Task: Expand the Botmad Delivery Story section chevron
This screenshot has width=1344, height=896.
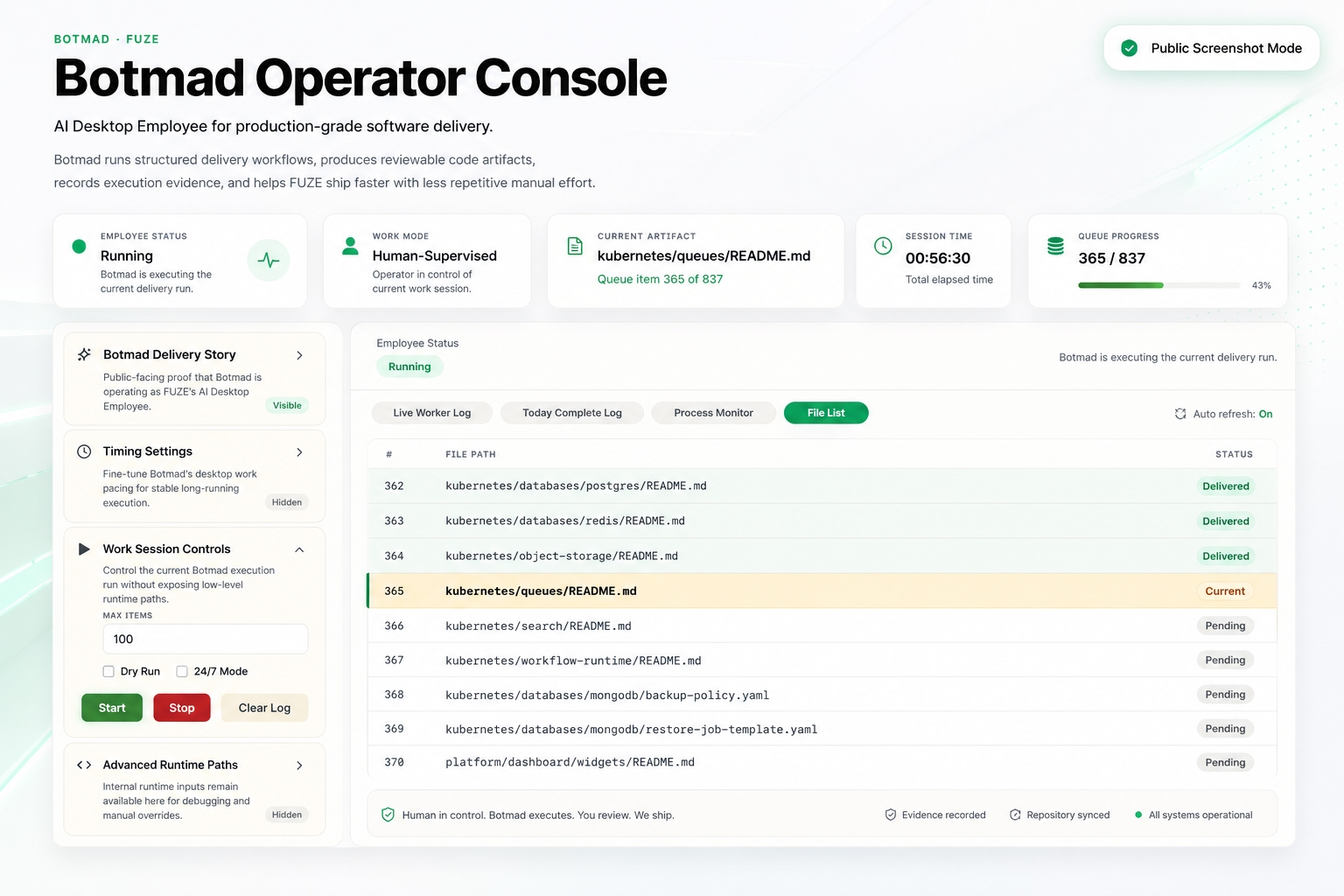Action: tap(299, 355)
